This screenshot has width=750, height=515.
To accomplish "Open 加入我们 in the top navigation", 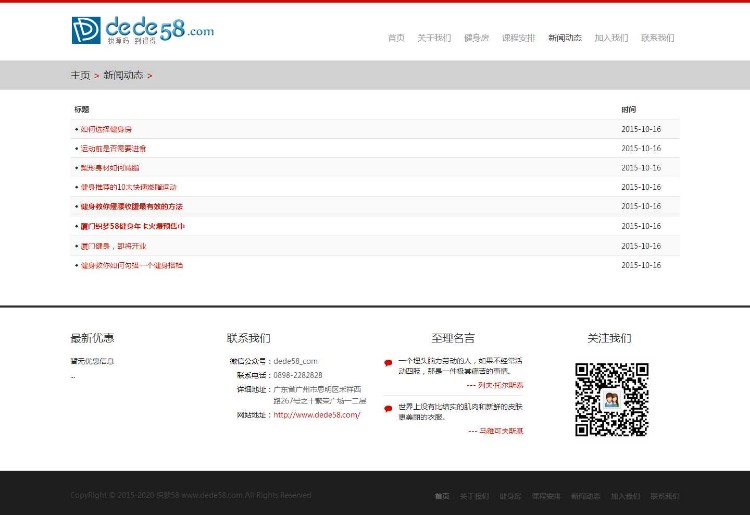I will point(611,38).
